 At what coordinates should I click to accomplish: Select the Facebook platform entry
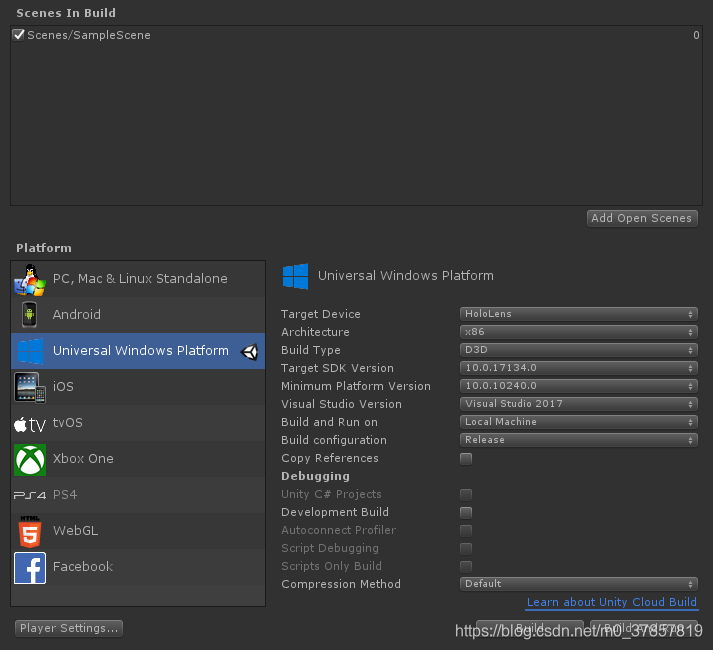click(138, 567)
